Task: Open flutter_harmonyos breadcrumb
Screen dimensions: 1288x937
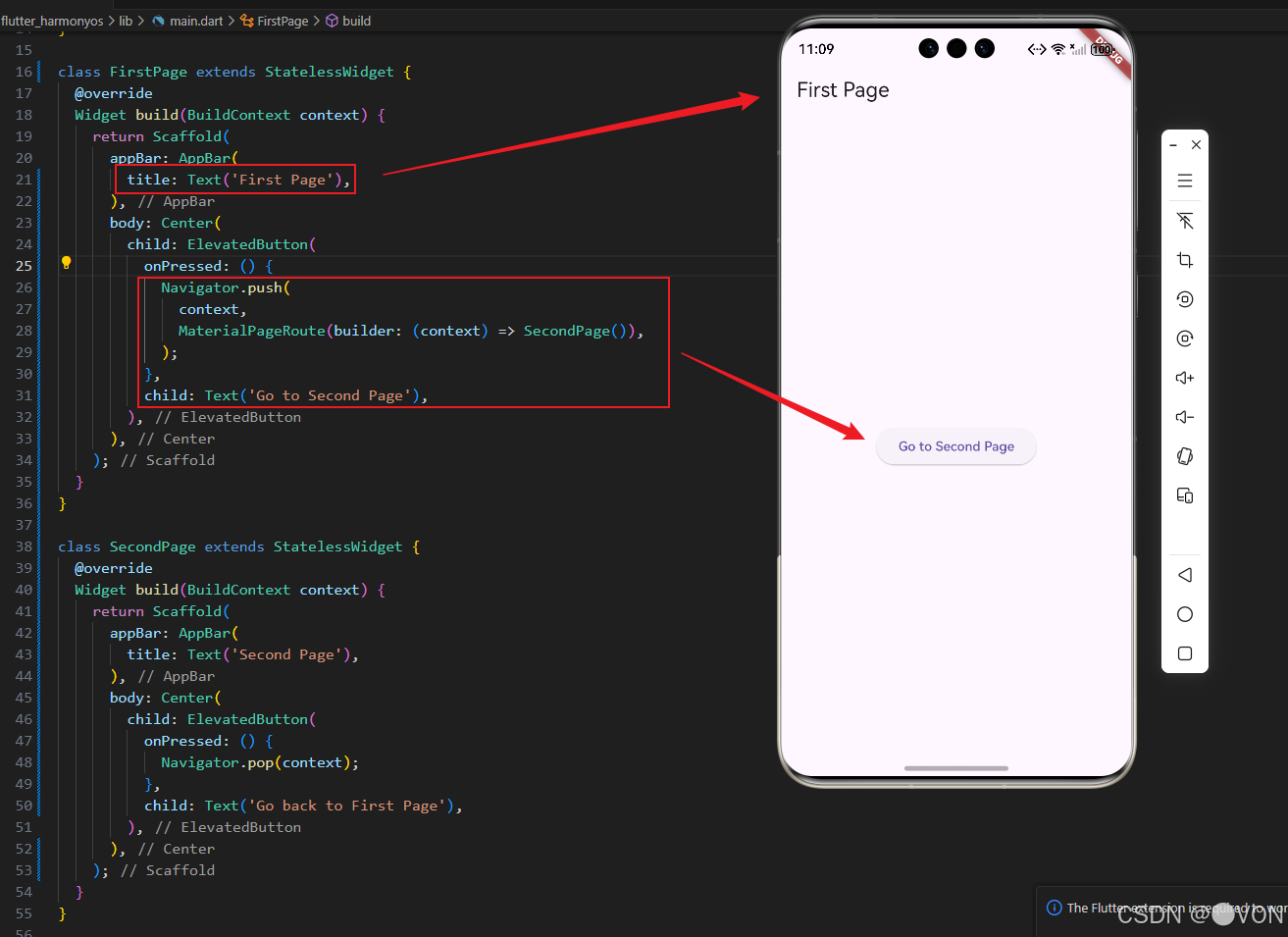Action: [x=52, y=21]
